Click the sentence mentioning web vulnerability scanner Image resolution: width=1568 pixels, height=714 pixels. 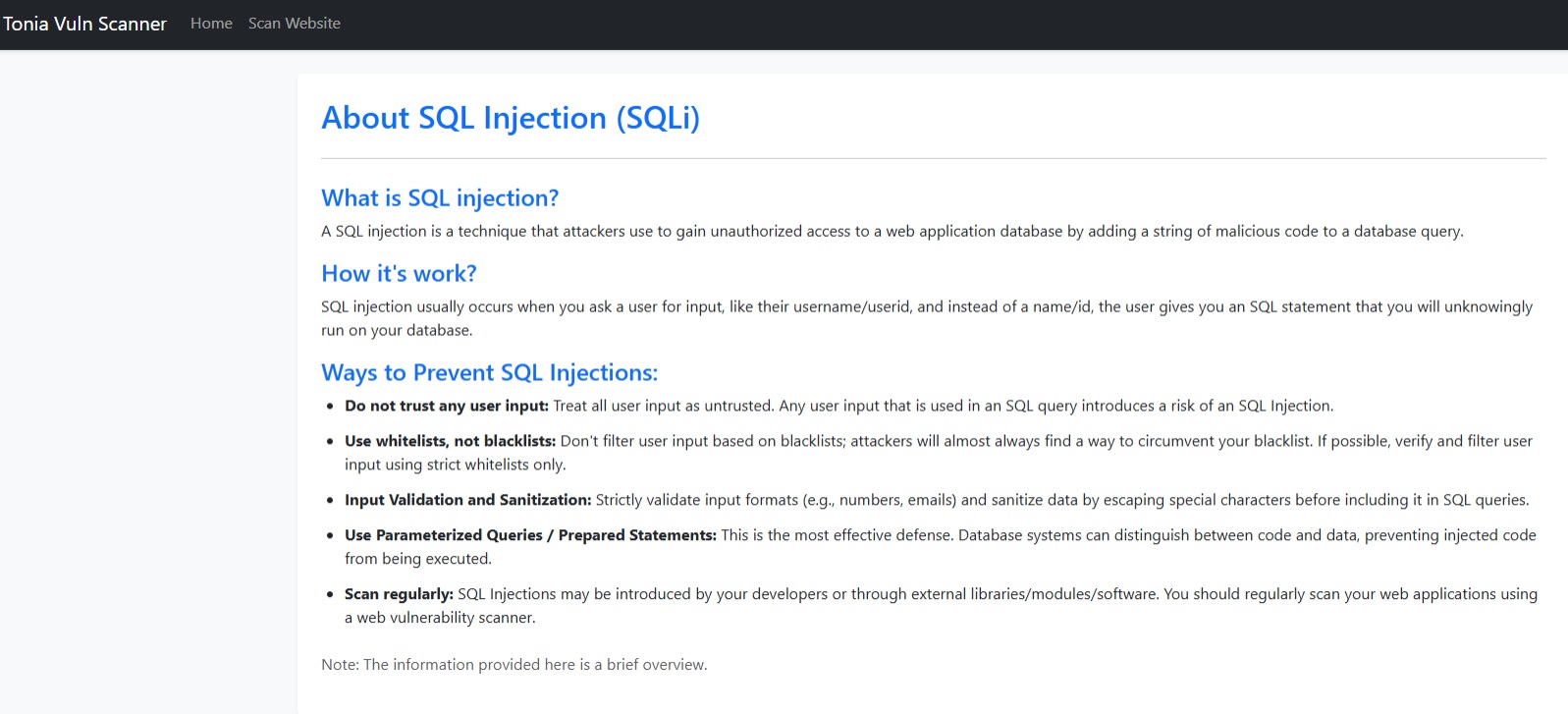(x=941, y=606)
